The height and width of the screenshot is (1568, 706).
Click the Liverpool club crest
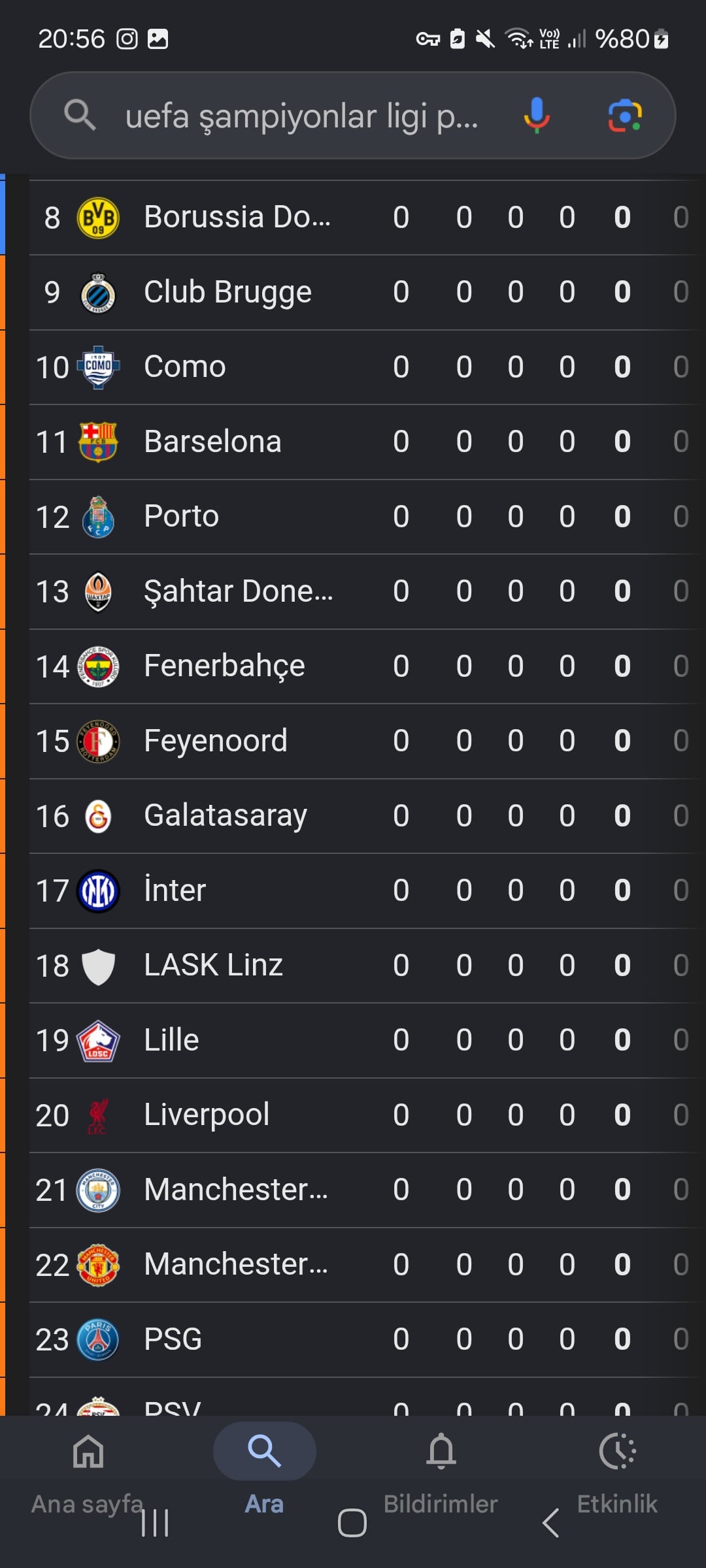pyautogui.click(x=98, y=1115)
